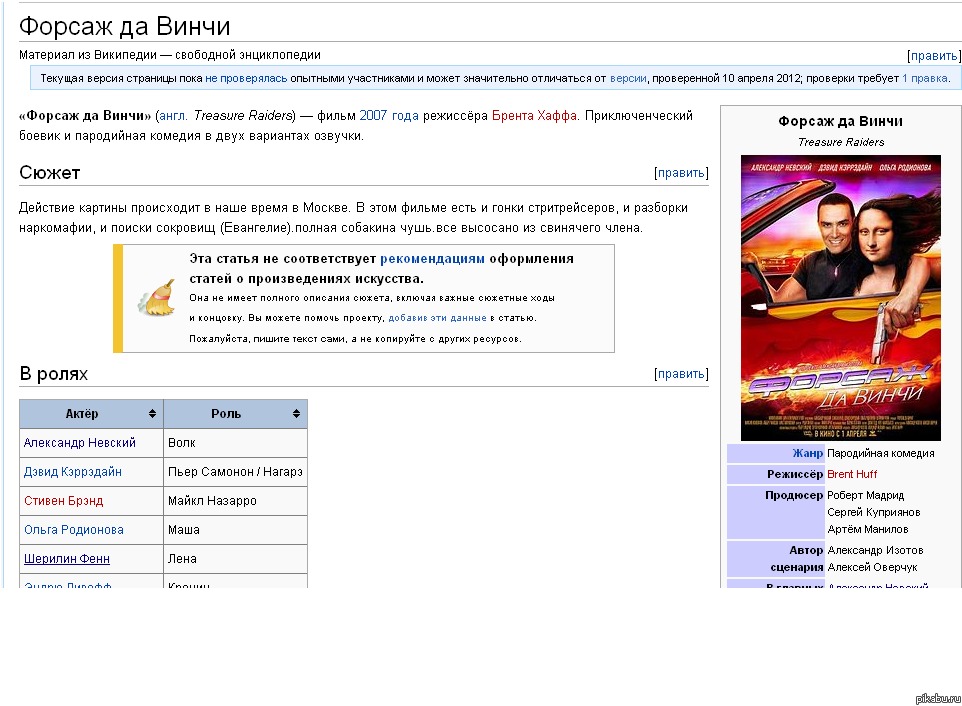Open Шерилин Фенн actor link
This screenshot has height=706, width=962.
[x=67, y=559]
